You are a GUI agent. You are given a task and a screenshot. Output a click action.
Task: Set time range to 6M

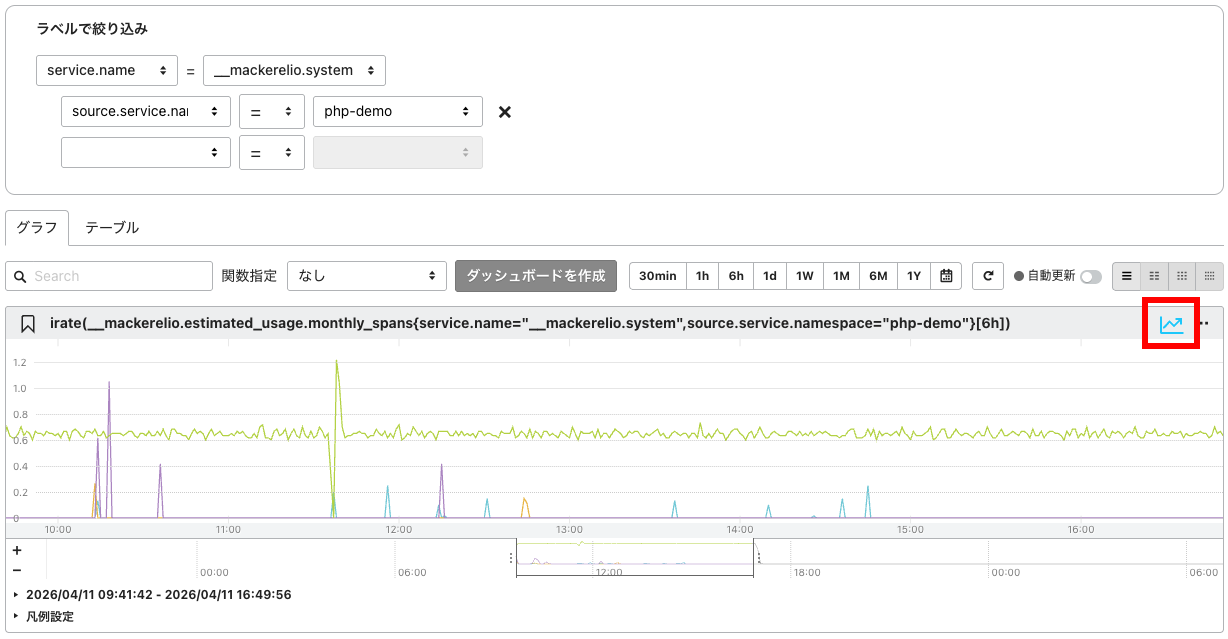(878, 276)
